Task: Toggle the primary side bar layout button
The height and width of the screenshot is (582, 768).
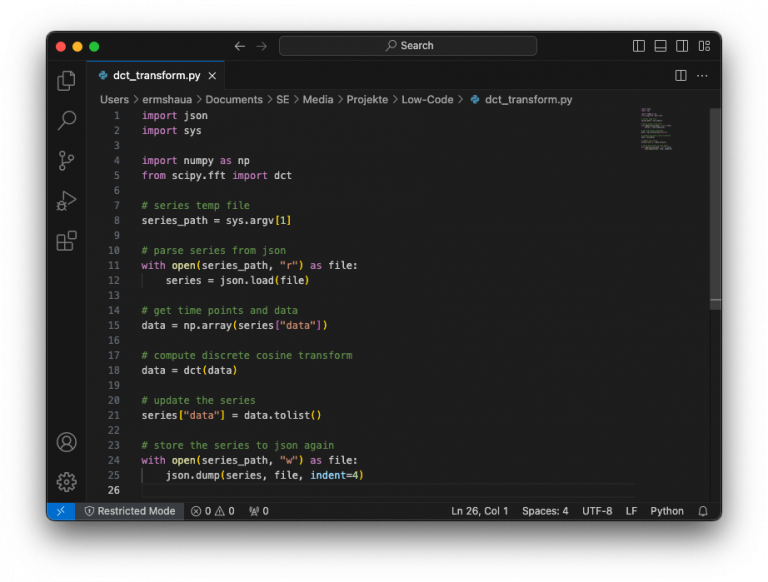Action: coord(639,46)
